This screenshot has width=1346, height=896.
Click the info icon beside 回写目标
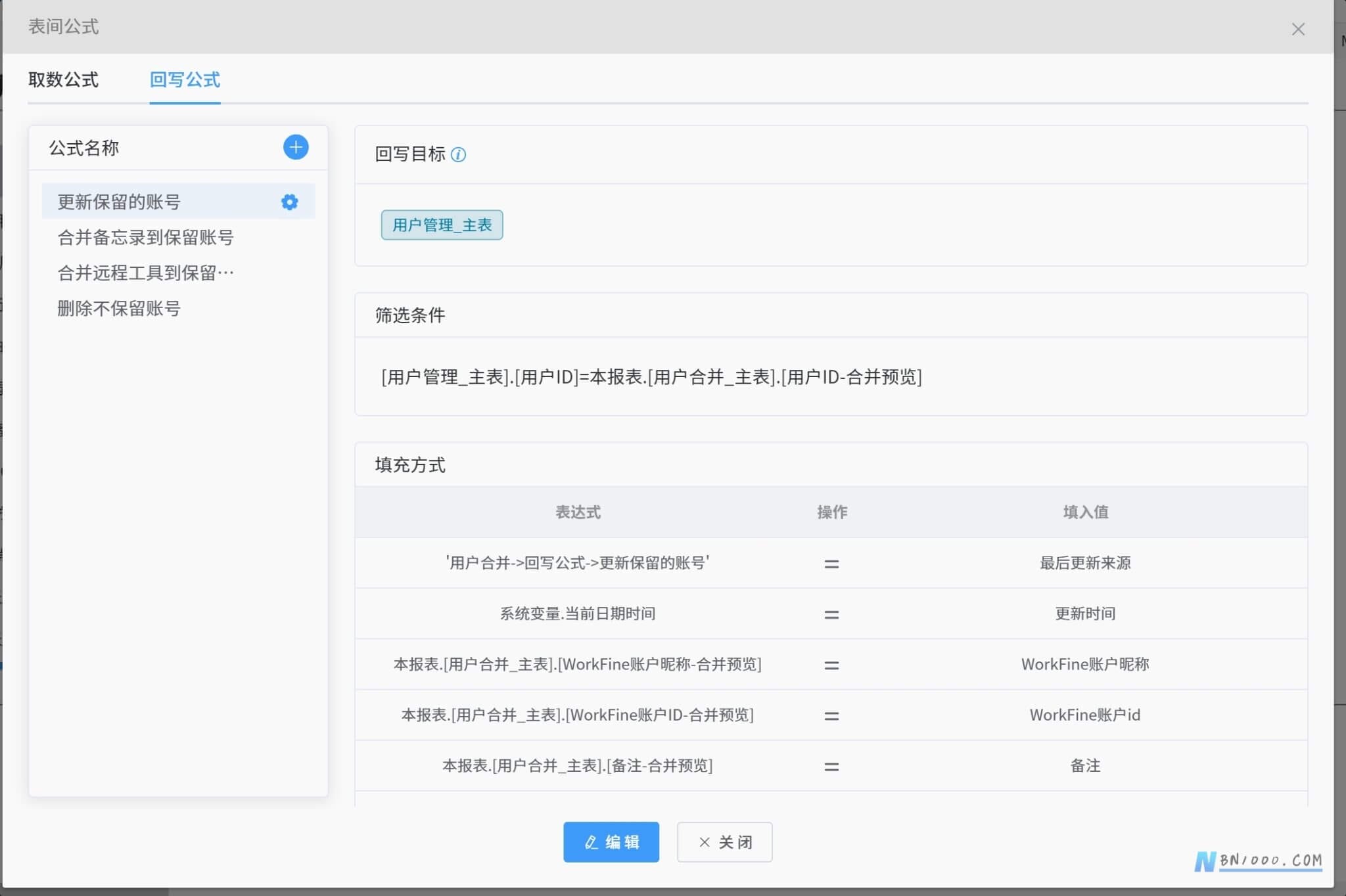tap(459, 154)
